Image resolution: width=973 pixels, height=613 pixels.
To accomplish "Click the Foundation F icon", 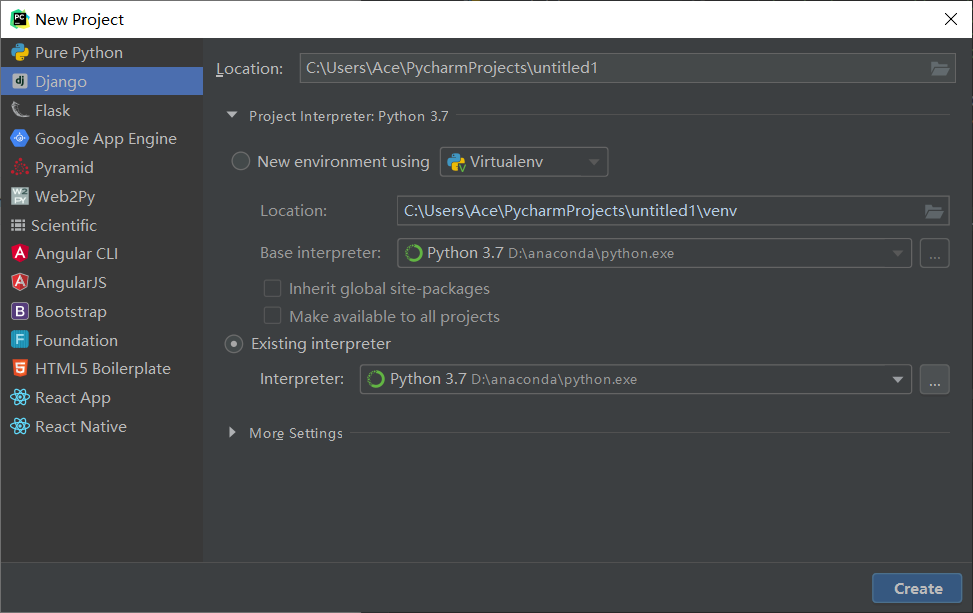I will point(20,340).
